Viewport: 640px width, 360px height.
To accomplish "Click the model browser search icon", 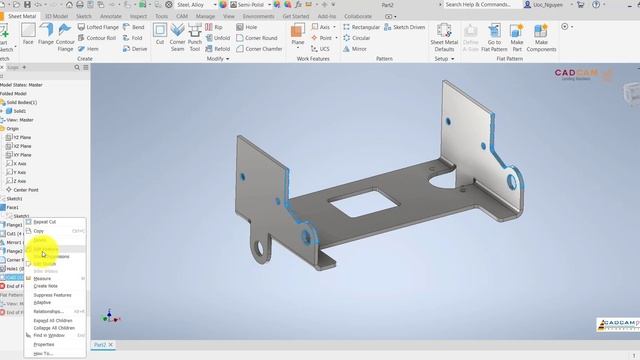I will coord(77,67).
